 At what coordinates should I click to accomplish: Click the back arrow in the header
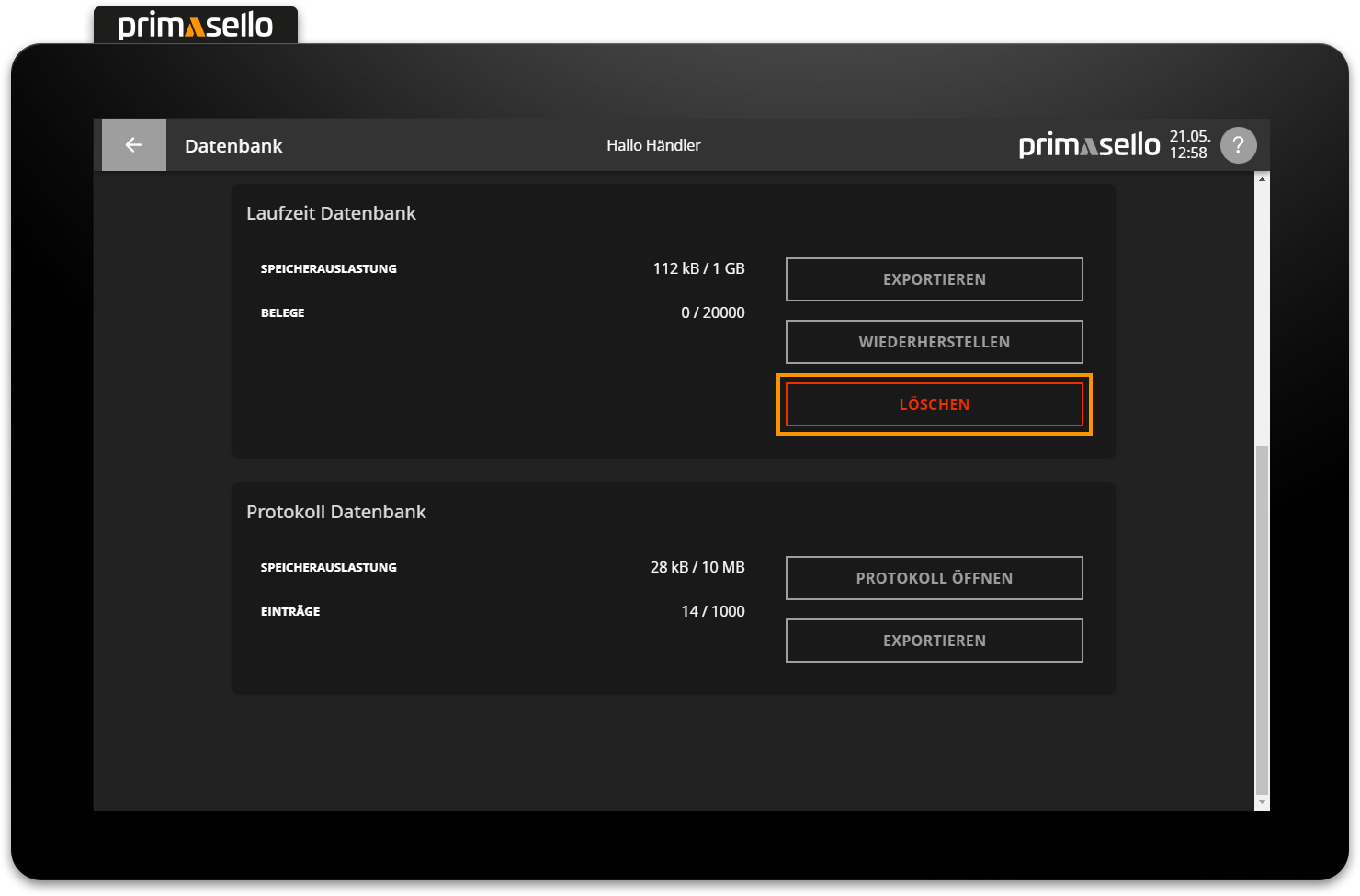coord(133,145)
